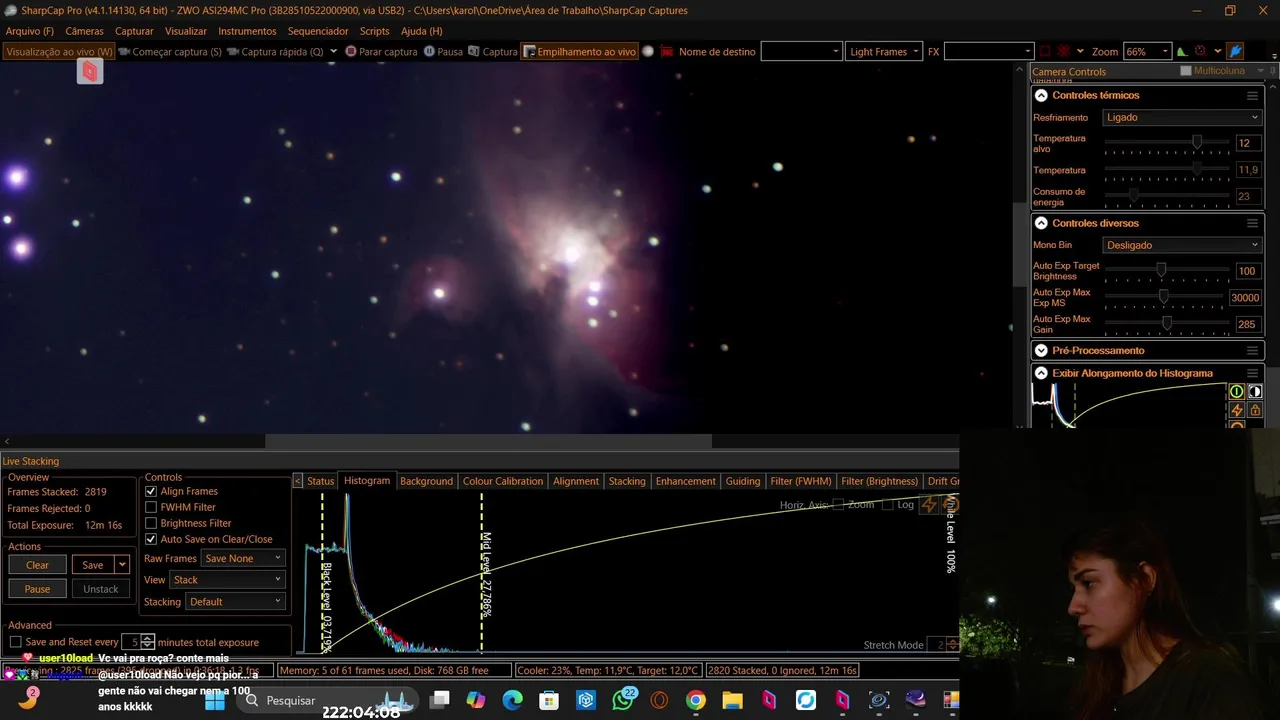Open the Stacking Default dropdown

click(235, 601)
